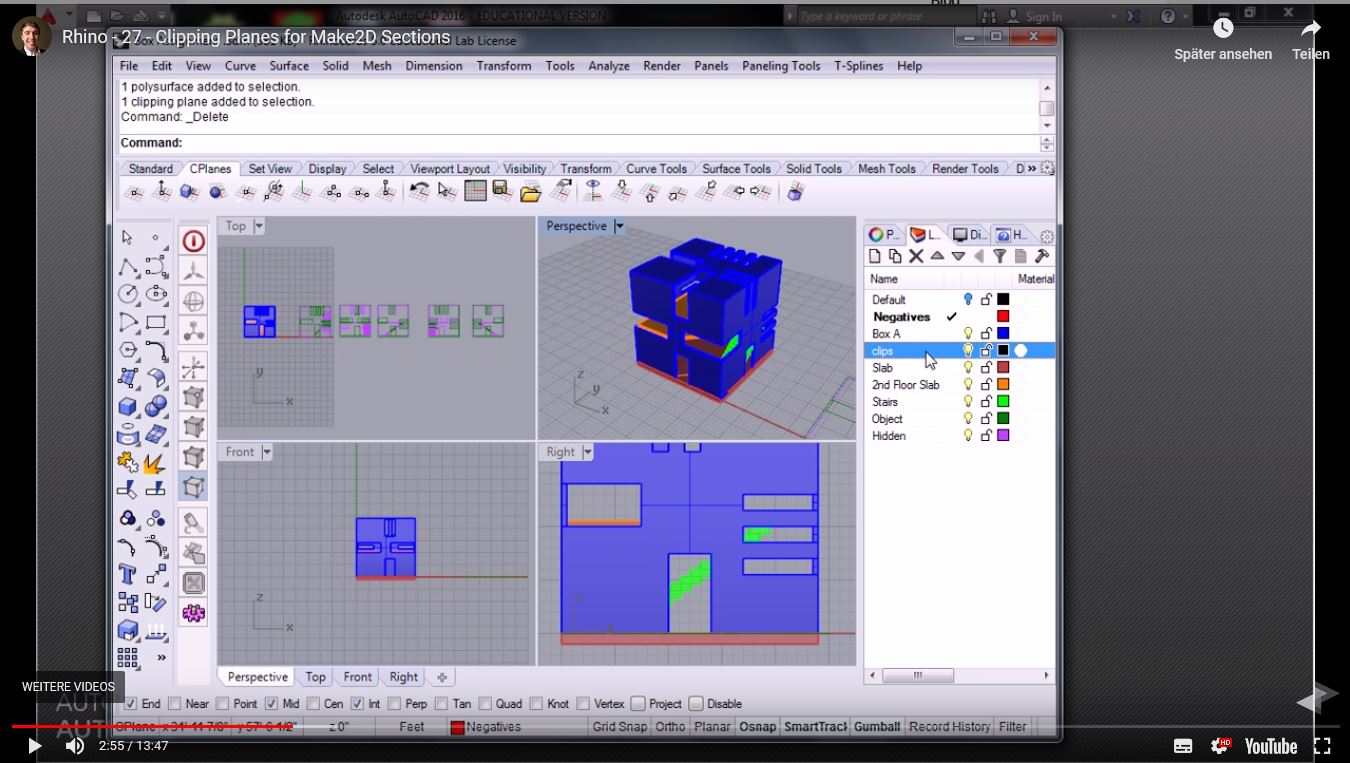Click the Explode tool icon

click(x=156, y=463)
